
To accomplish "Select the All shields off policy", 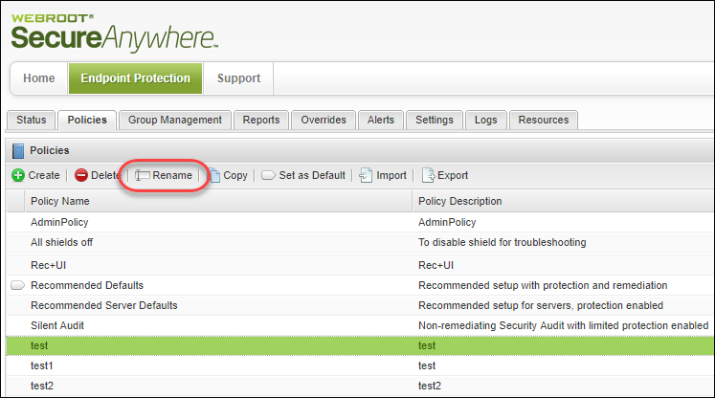I will (x=62, y=242).
